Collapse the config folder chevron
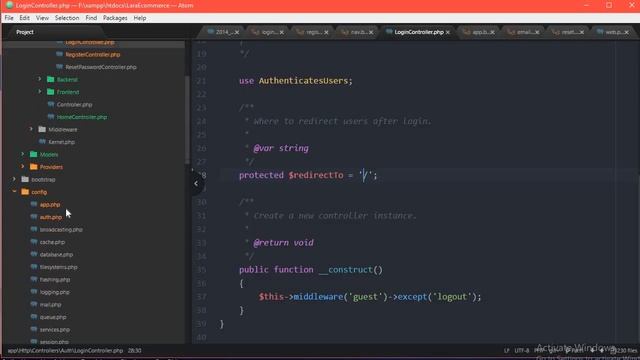The height and width of the screenshot is (360, 640). (14, 191)
